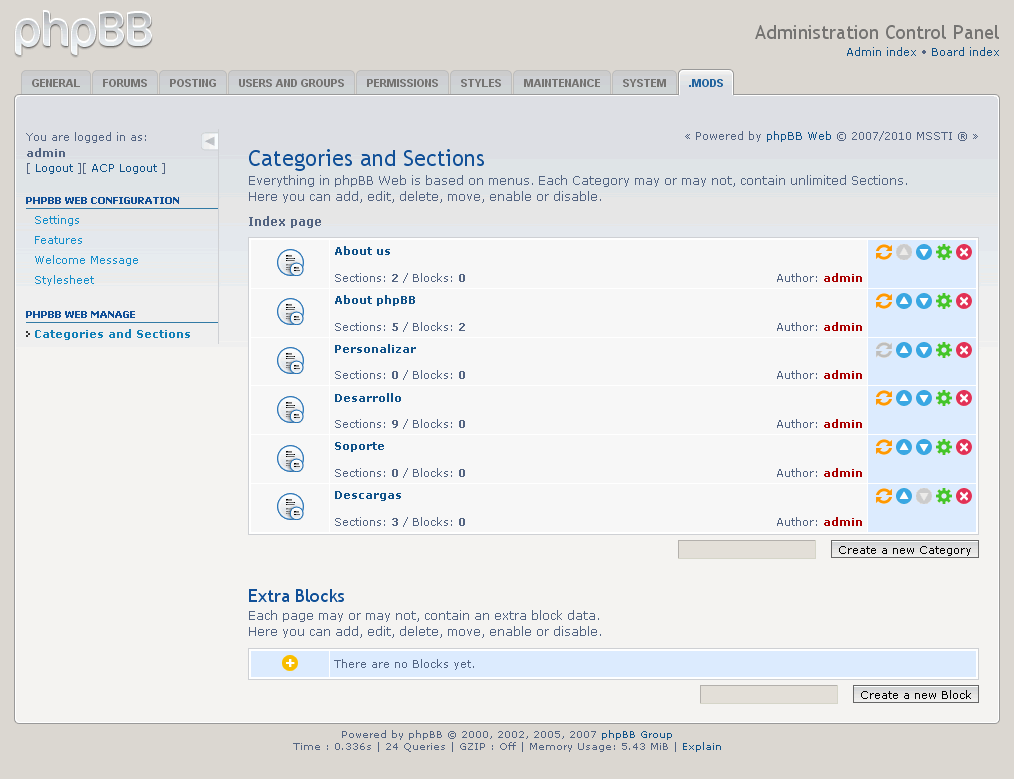Open Features in the sidebar
The height and width of the screenshot is (779, 1014).
(58, 240)
